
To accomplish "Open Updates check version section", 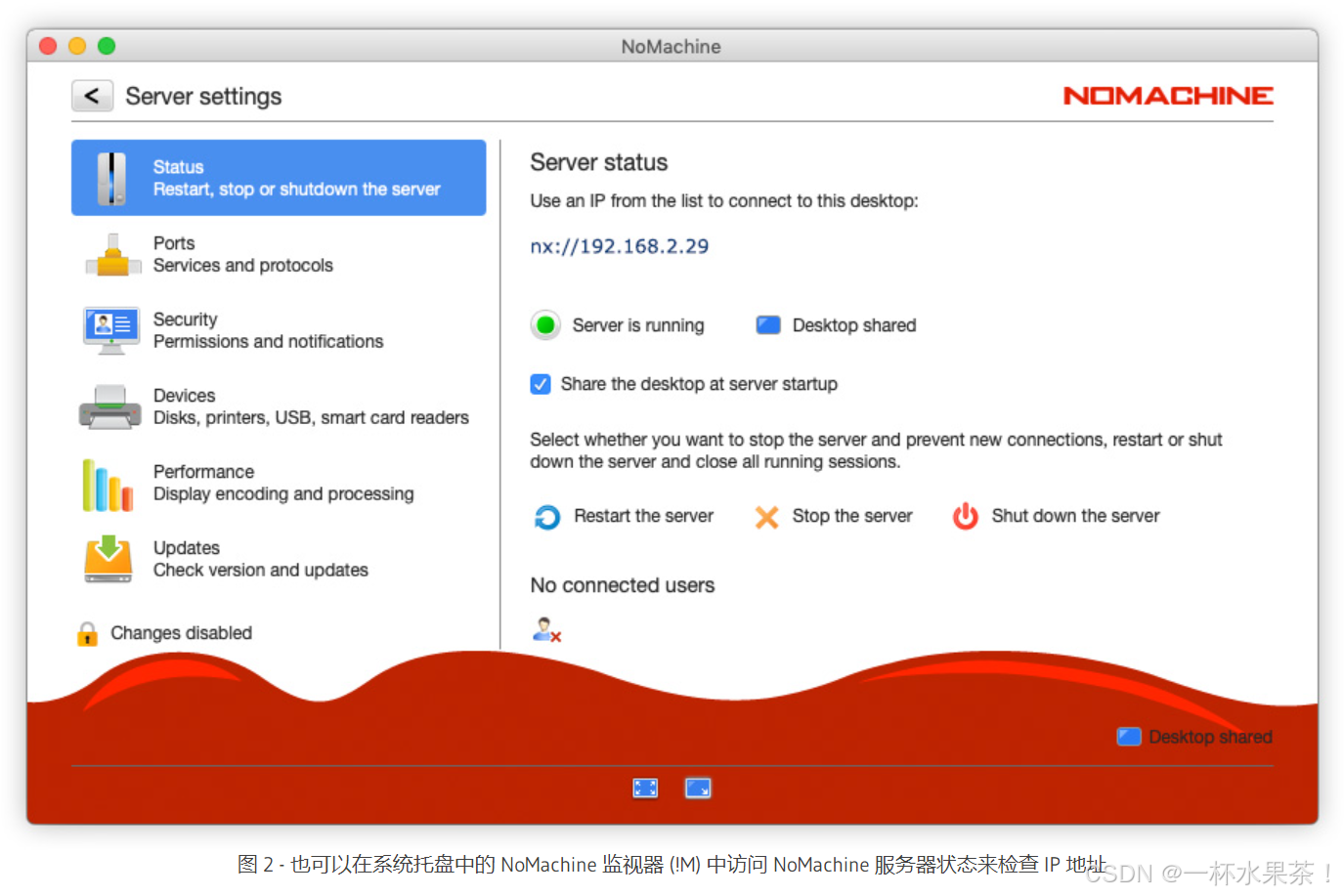I will [x=279, y=559].
